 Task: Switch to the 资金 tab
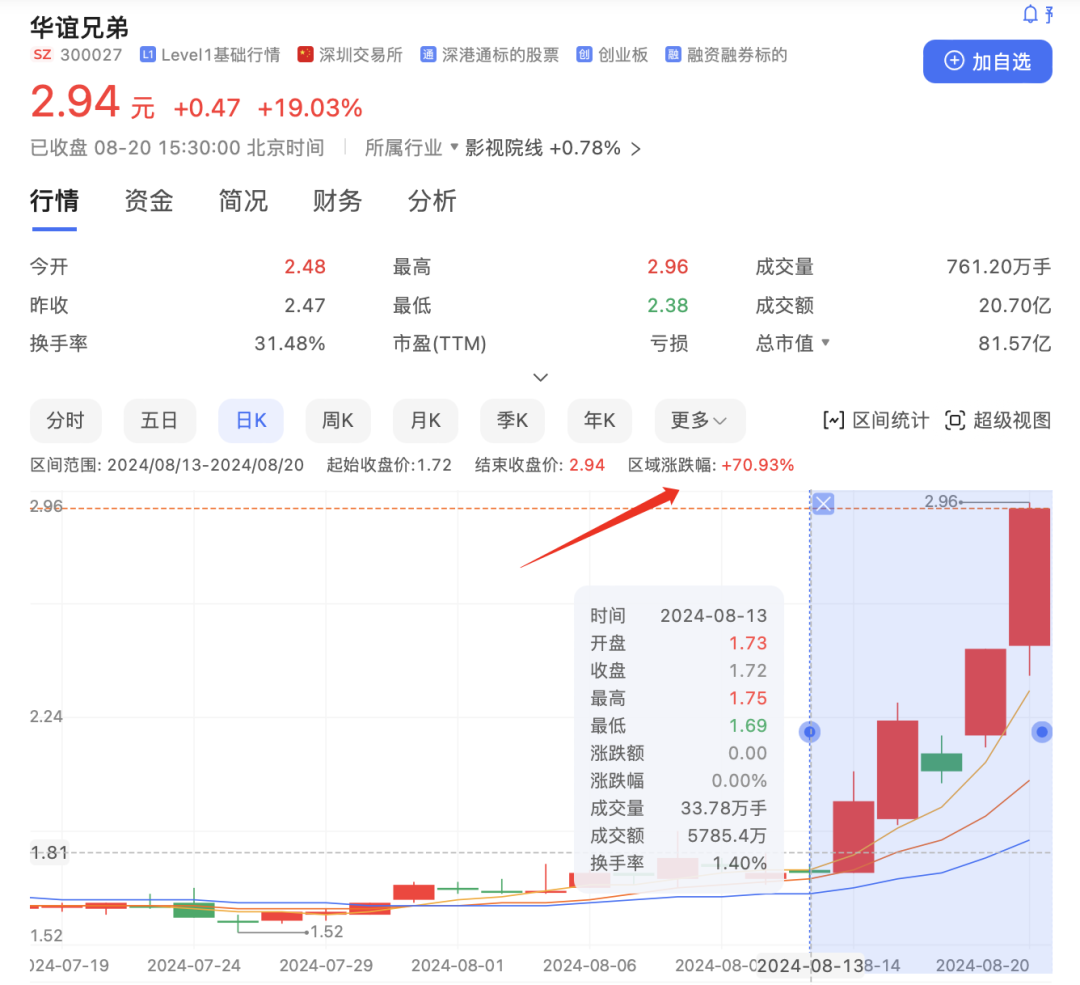pyautogui.click(x=149, y=201)
